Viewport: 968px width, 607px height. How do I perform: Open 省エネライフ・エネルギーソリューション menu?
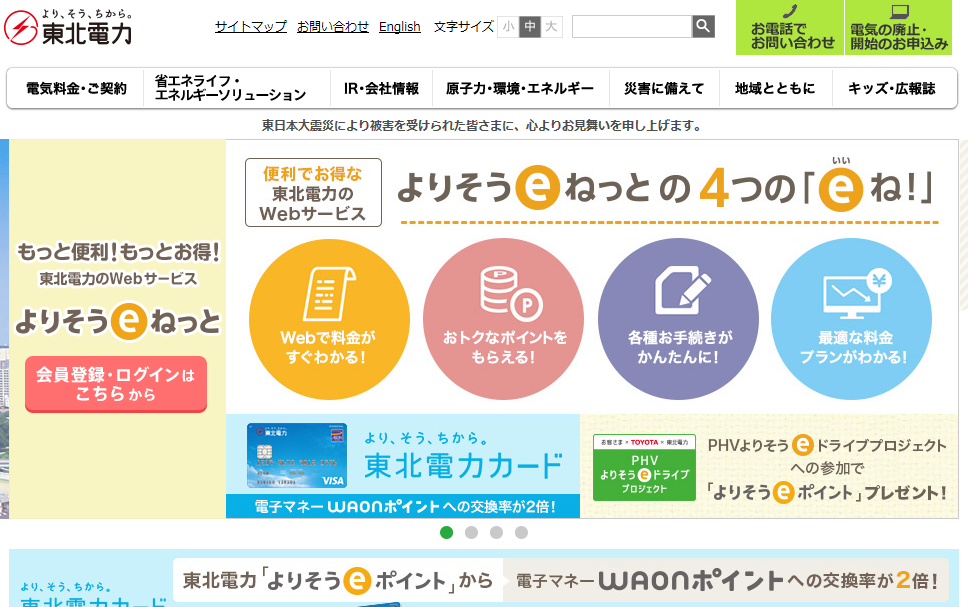point(236,88)
